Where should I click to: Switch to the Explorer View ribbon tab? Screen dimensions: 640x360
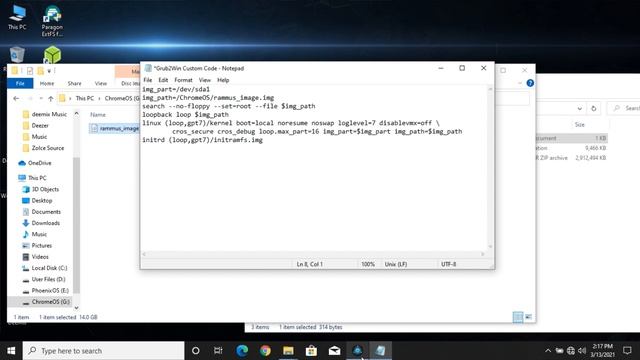click(100, 83)
